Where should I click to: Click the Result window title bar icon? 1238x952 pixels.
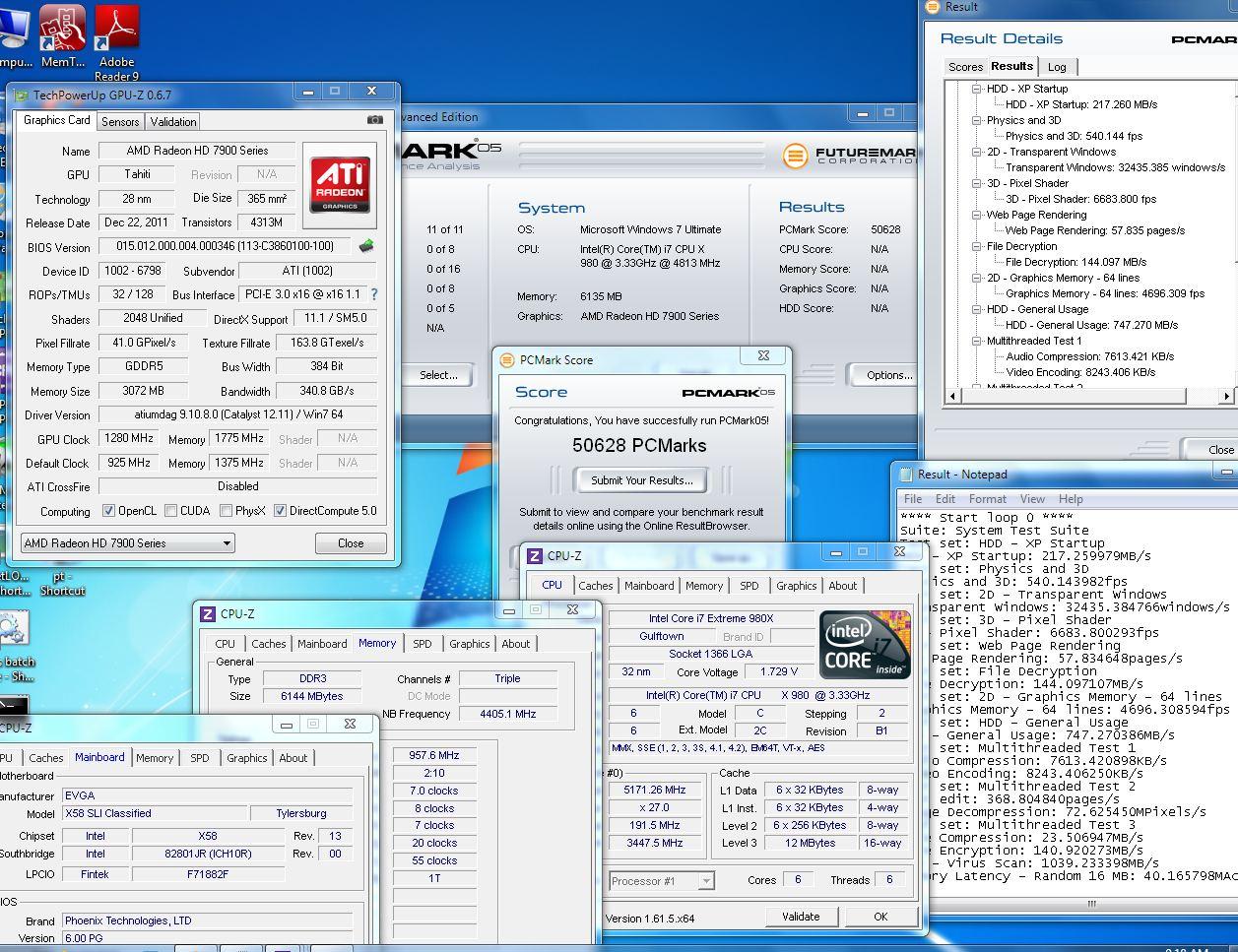(x=933, y=7)
